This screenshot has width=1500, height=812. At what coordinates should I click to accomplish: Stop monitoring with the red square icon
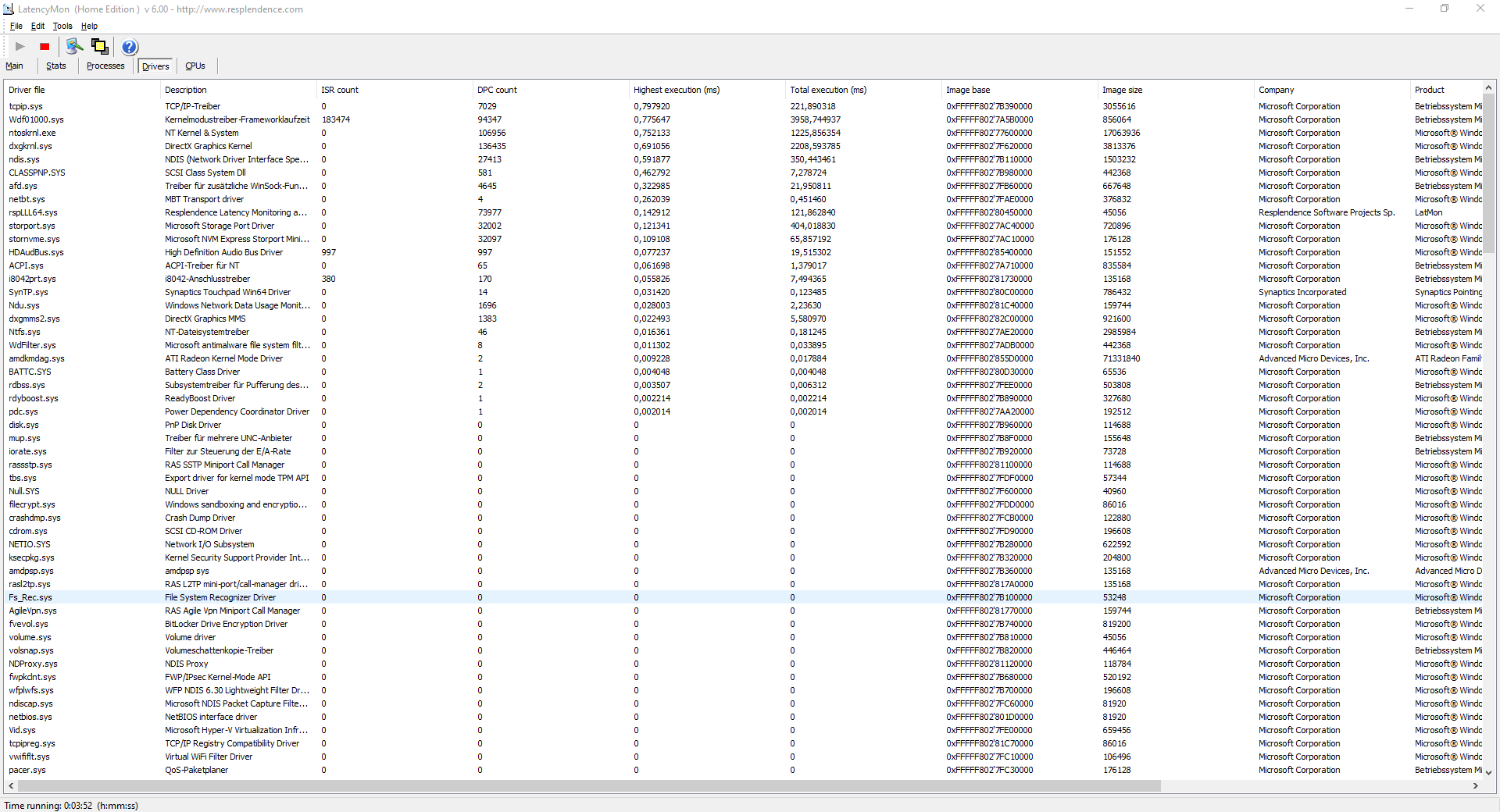coord(45,47)
